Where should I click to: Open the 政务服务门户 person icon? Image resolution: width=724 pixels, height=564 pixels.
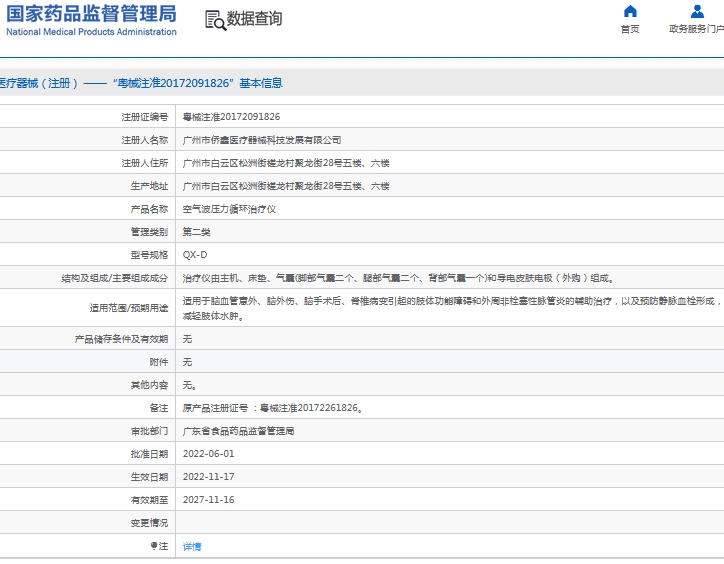click(x=697, y=11)
